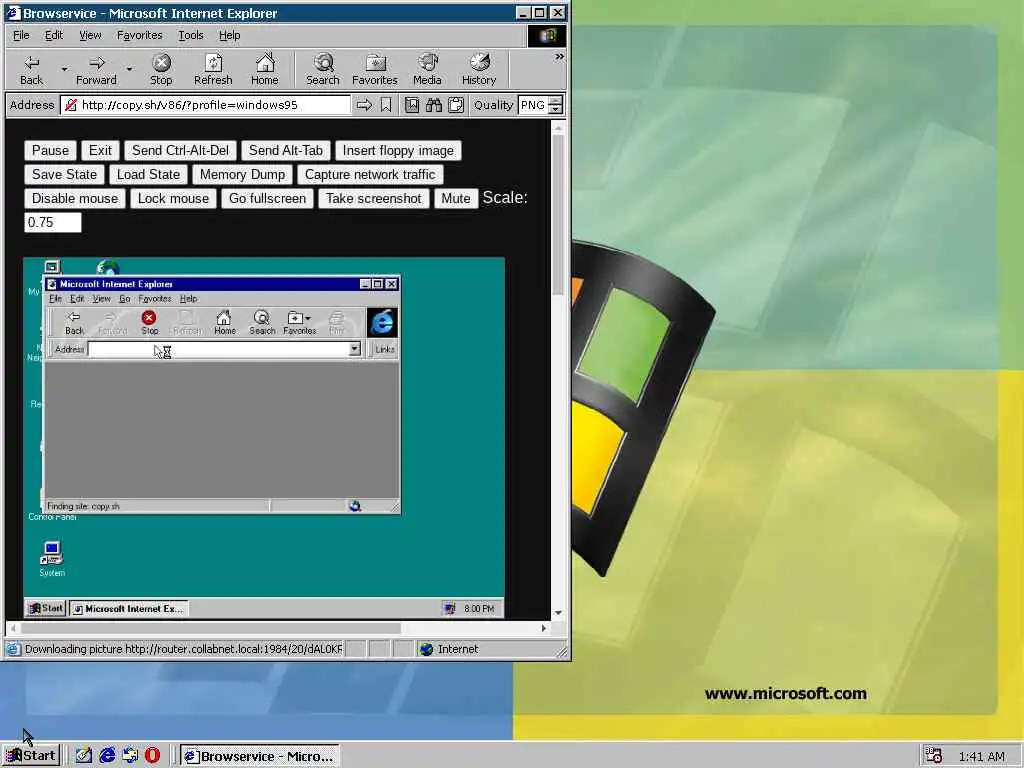Click the System icon on emulated desktop
This screenshot has width=1024, height=768.
(52, 559)
